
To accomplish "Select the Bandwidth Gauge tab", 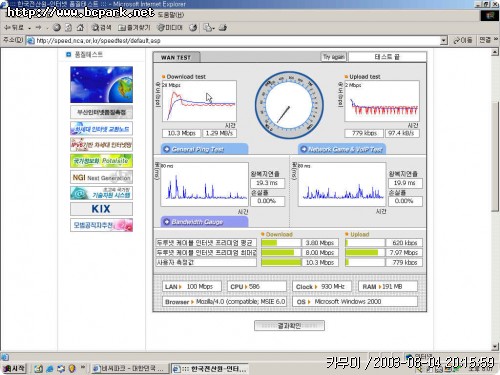I will pos(204,222).
